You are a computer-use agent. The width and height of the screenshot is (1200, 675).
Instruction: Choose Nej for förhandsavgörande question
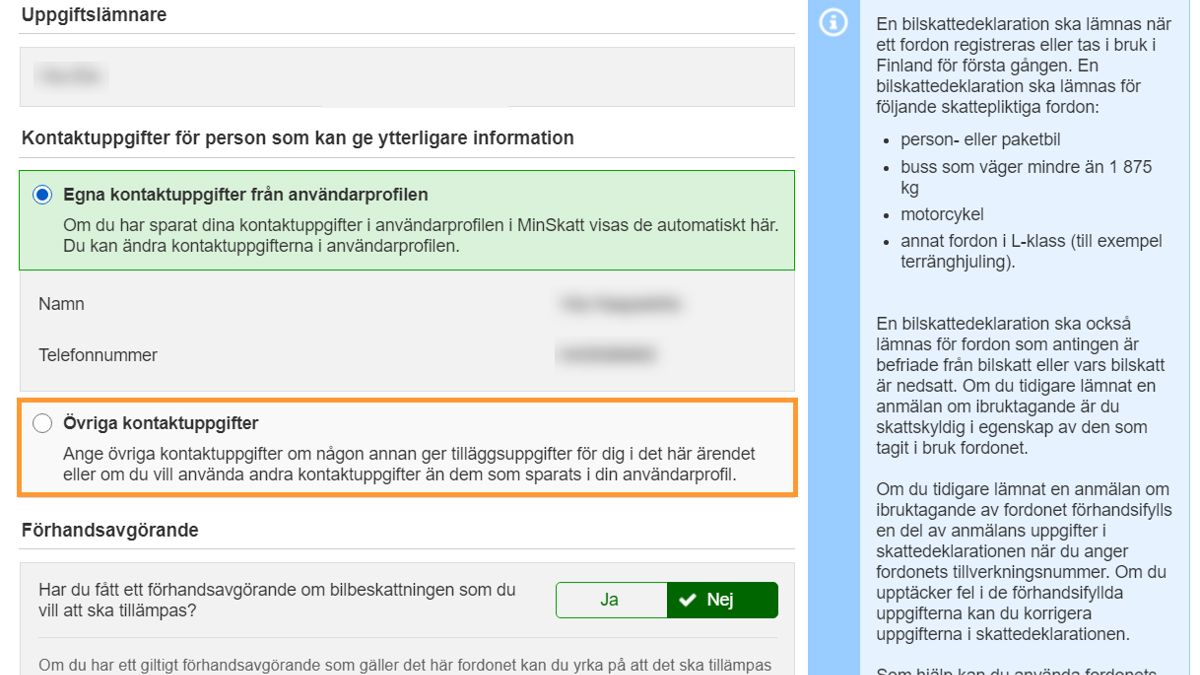(x=721, y=600)
